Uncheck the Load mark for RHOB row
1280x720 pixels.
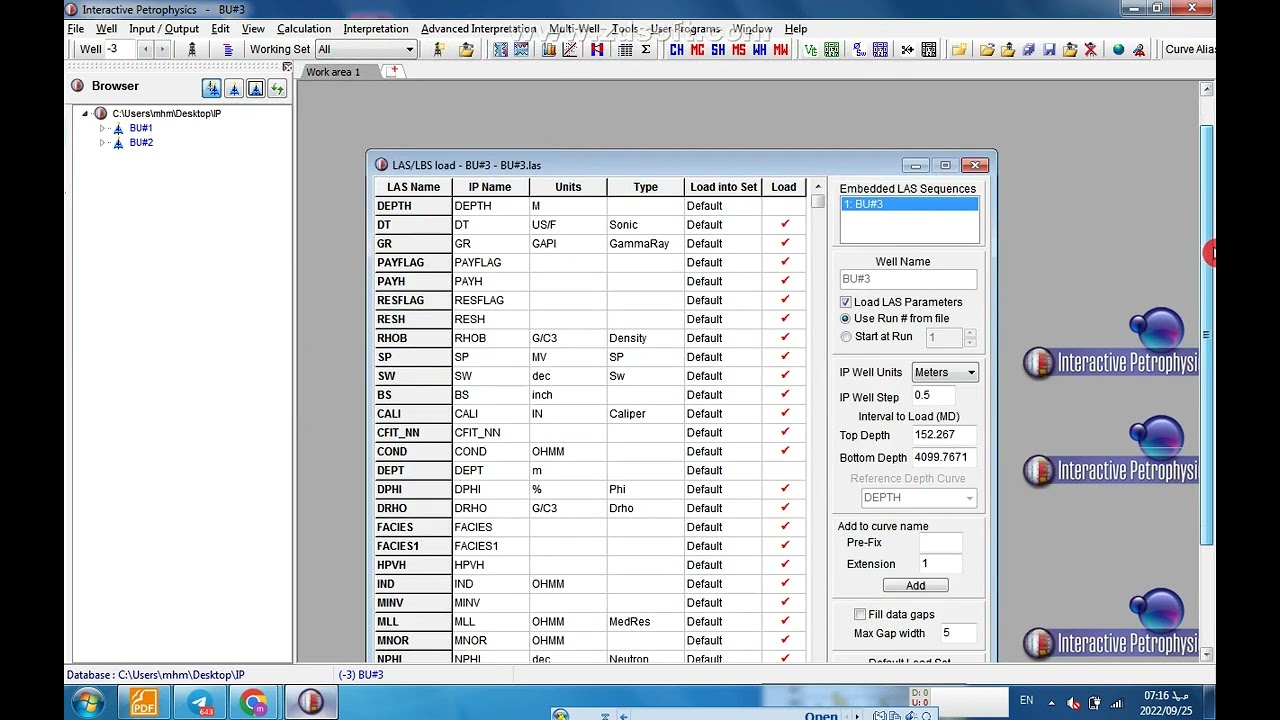[x=785, y=338]
